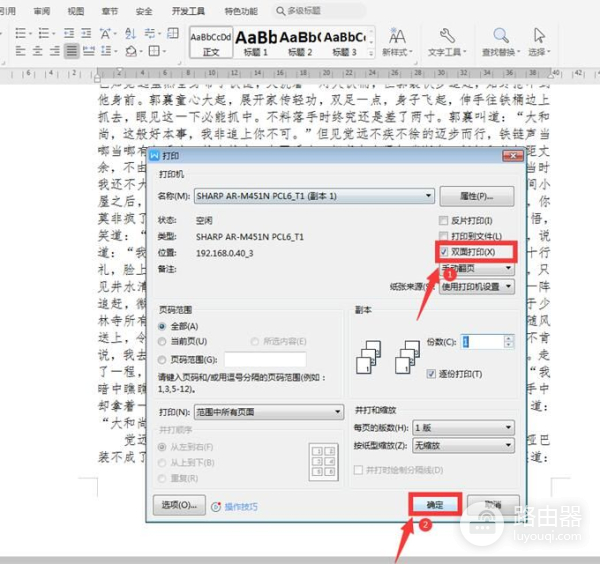The image size is (600, 564).
Task: Open 纸张来源 paper source dropdown
Action: pyautogui.click(x=477, y=287)
